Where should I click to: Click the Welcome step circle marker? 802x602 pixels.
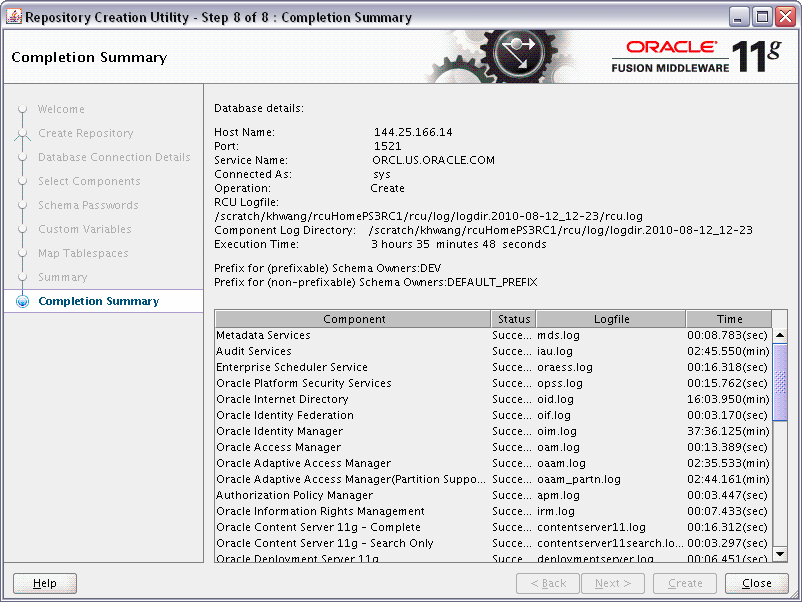click(23, 108)
